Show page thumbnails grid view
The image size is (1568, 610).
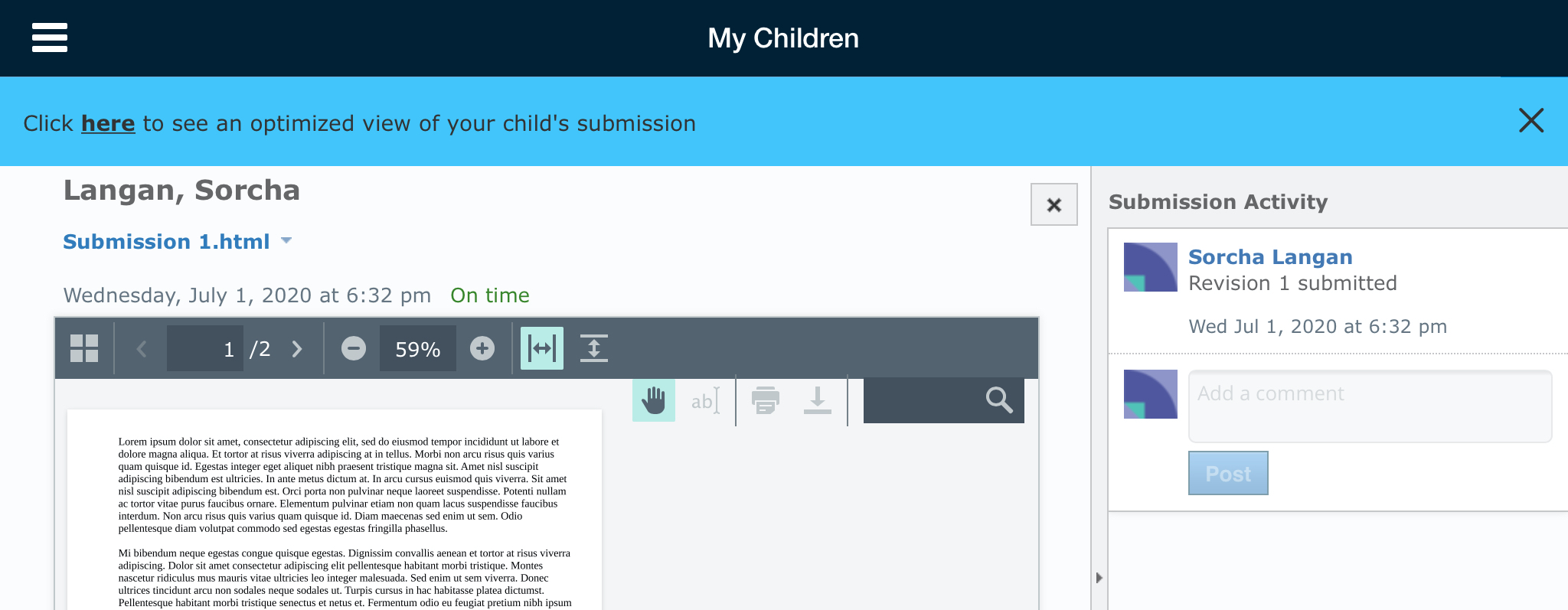tap(84, 348)
